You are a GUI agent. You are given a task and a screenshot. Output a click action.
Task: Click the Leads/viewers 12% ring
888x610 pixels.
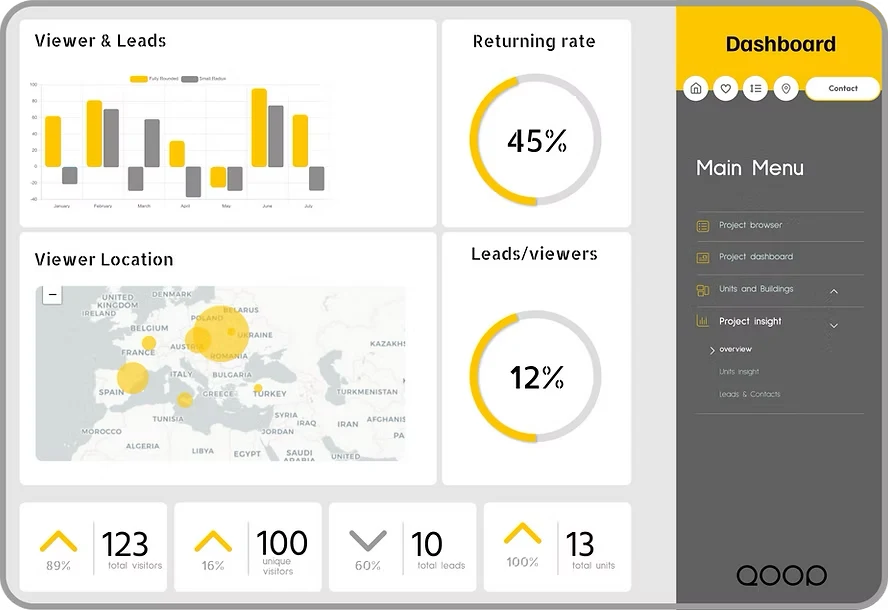535,377
